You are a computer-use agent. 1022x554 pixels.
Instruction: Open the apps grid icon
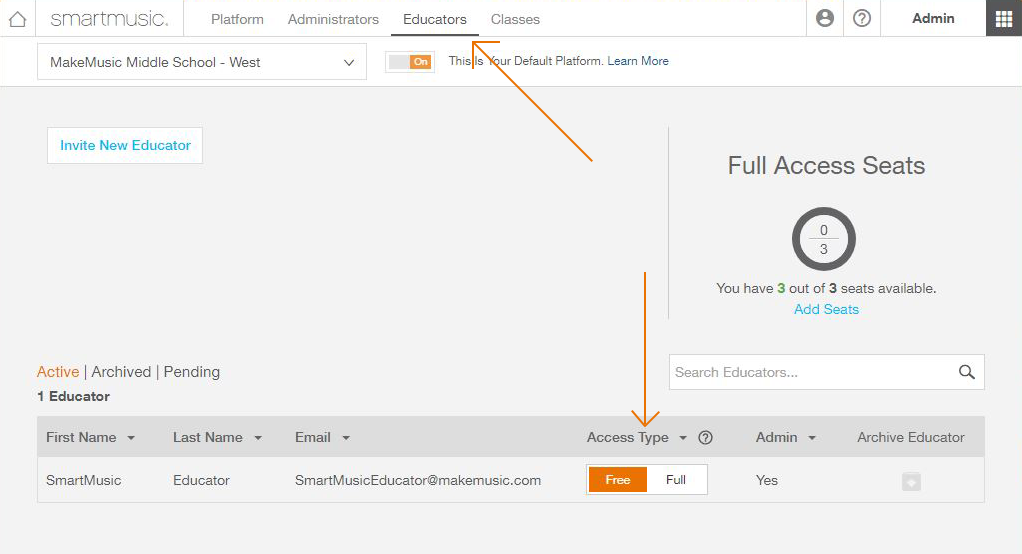pos(1004,18)
